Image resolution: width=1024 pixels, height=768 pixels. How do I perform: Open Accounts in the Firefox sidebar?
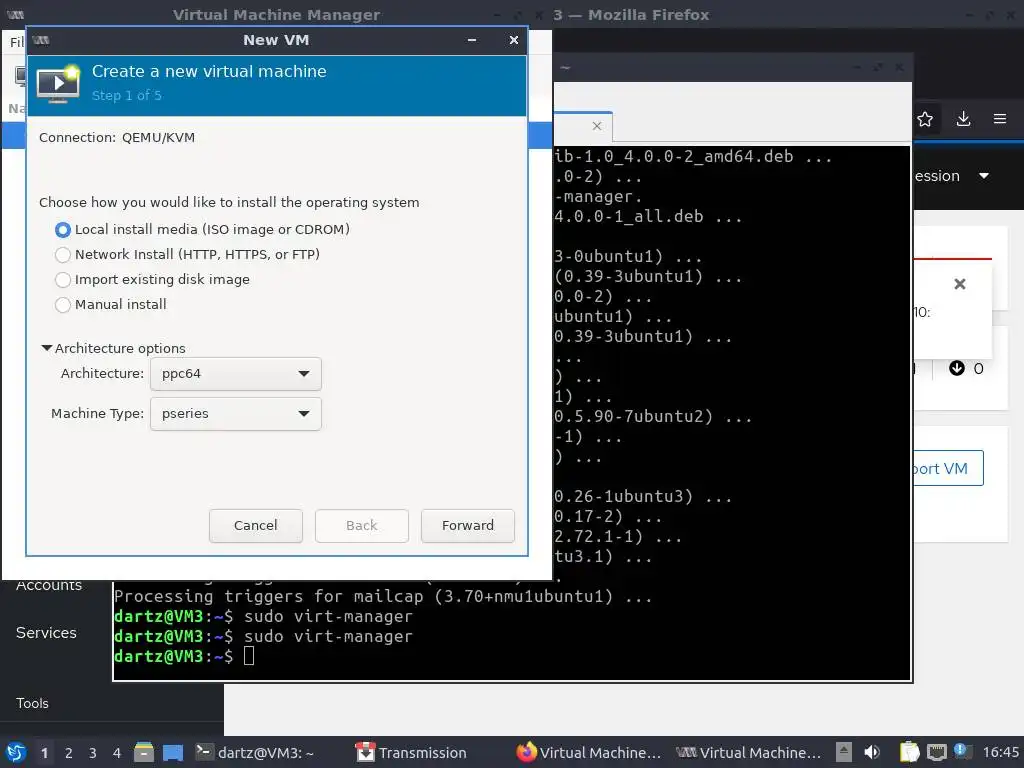49,585
